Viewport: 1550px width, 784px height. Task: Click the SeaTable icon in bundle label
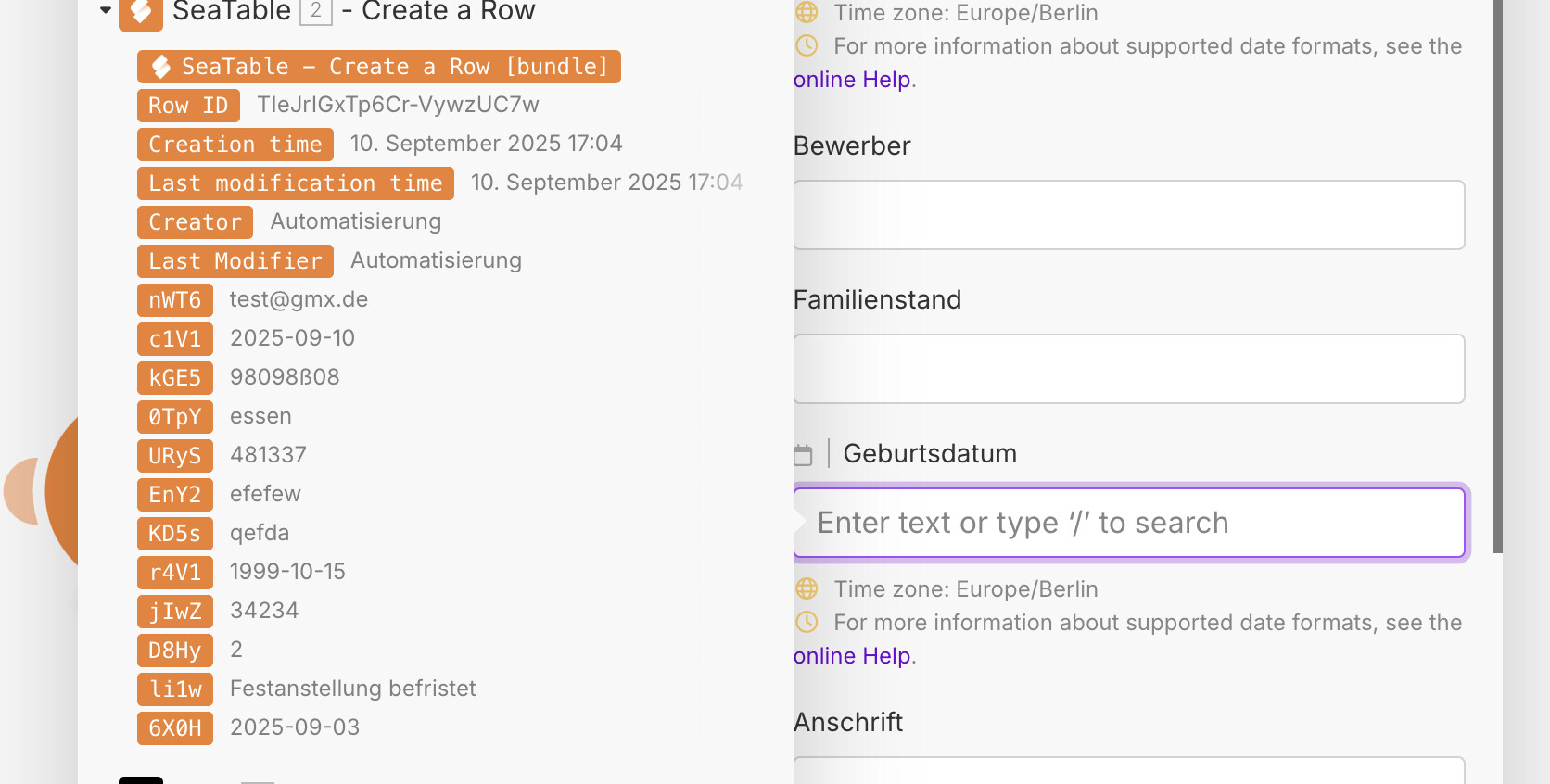pyautogui.click(x=161, y=67)
